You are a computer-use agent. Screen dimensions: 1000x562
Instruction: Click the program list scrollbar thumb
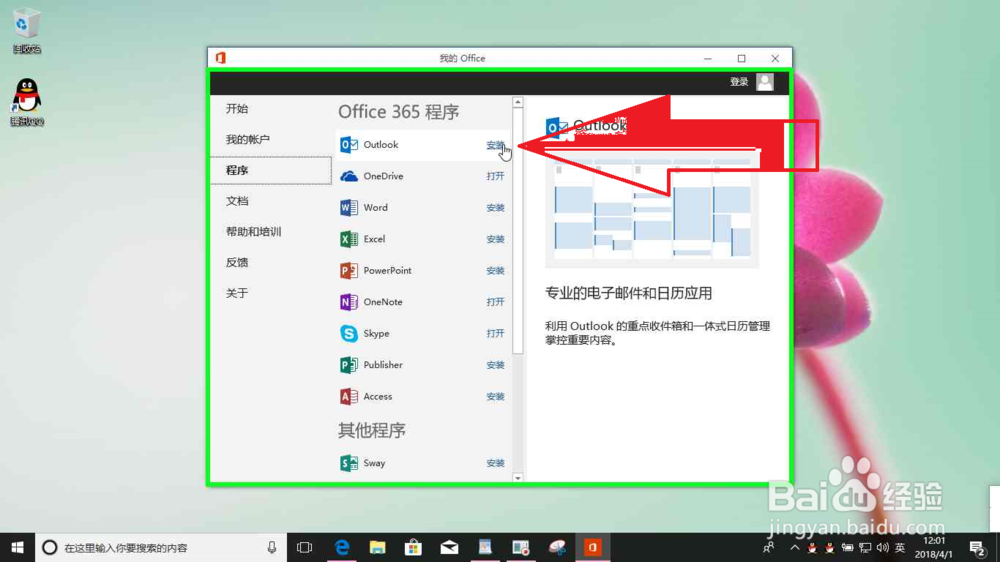pos(518,230)
